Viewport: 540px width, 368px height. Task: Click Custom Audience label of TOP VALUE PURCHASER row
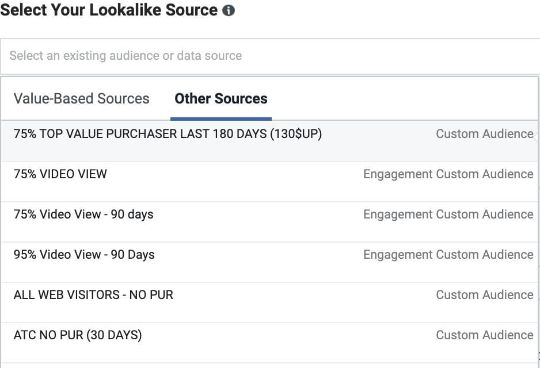485,134
